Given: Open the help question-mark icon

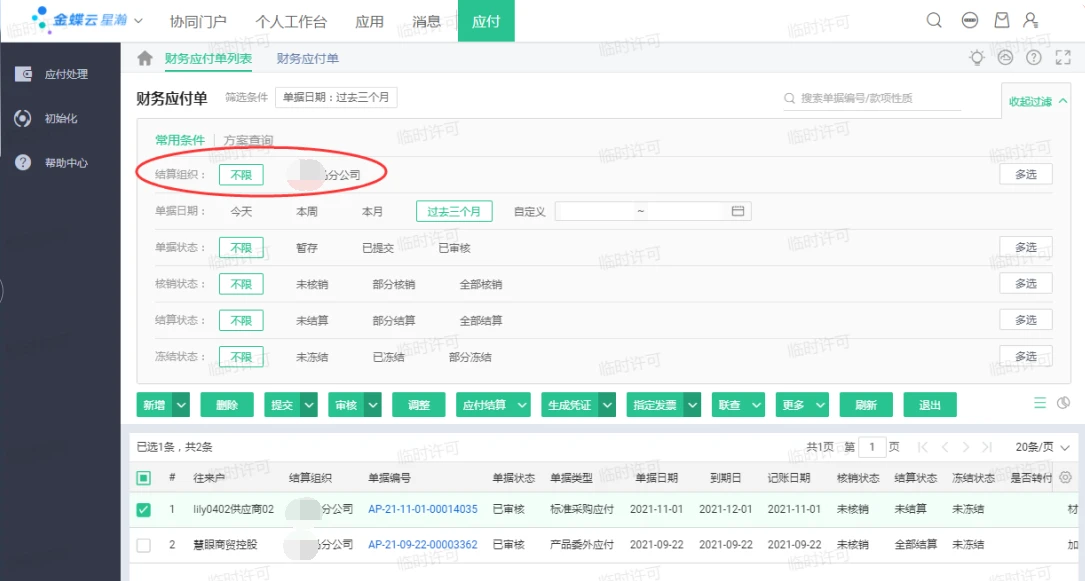Looking at the screenshot, I should point(1033,57).
